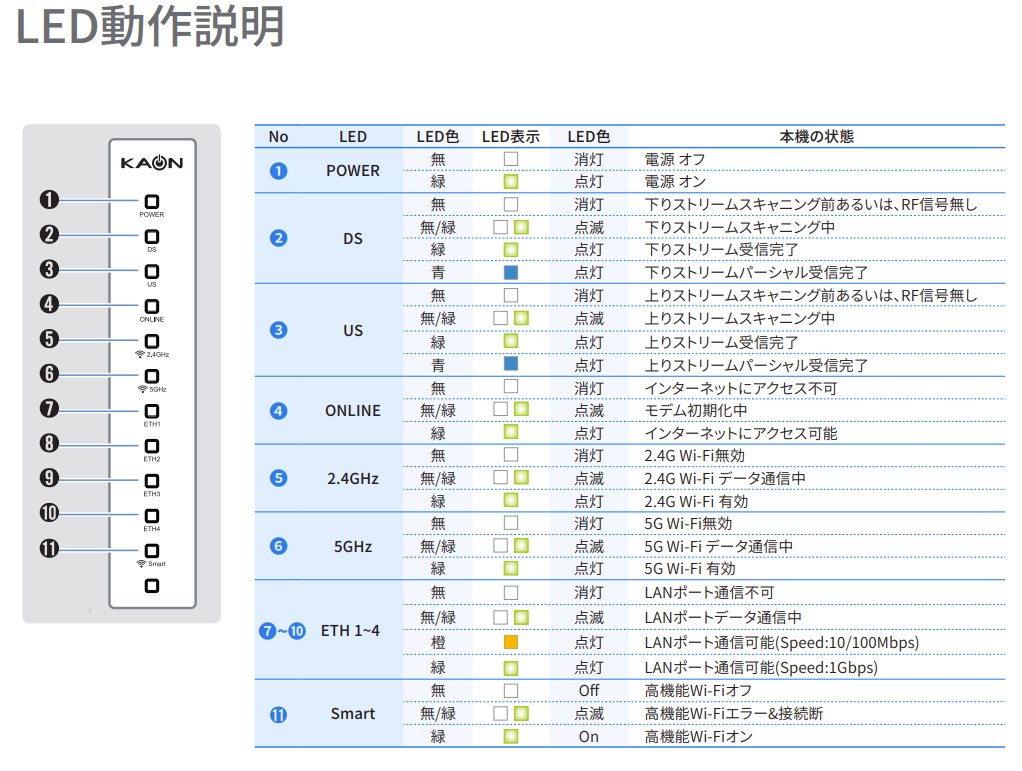The image size is (1022, 771).
Task: Select the ETH1 LED on the device diagram
Action: [152, 410]
